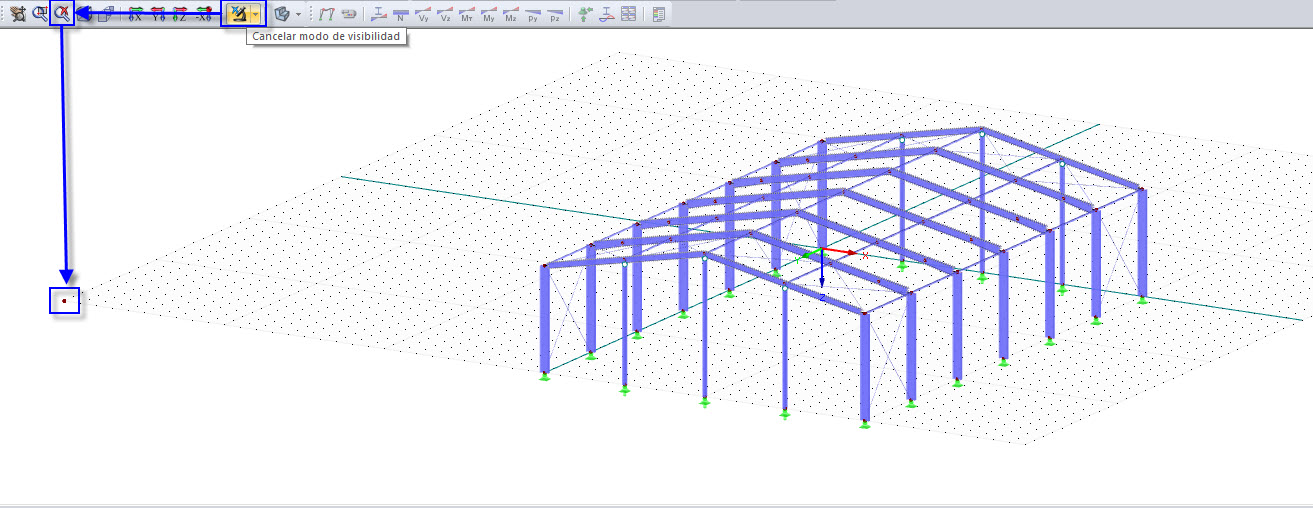Click the result icon left of N
This screenshot has height=508, width=1313.
379,14
